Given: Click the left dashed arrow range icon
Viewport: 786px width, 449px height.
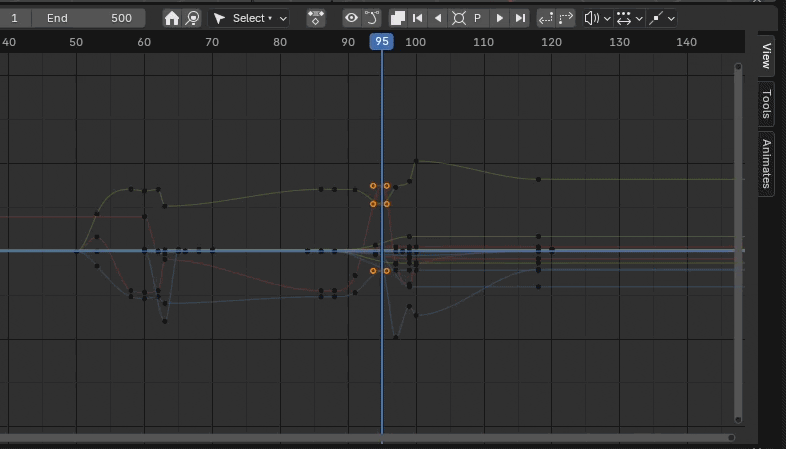Looking at the screenshot, I should tap(546, 18).
